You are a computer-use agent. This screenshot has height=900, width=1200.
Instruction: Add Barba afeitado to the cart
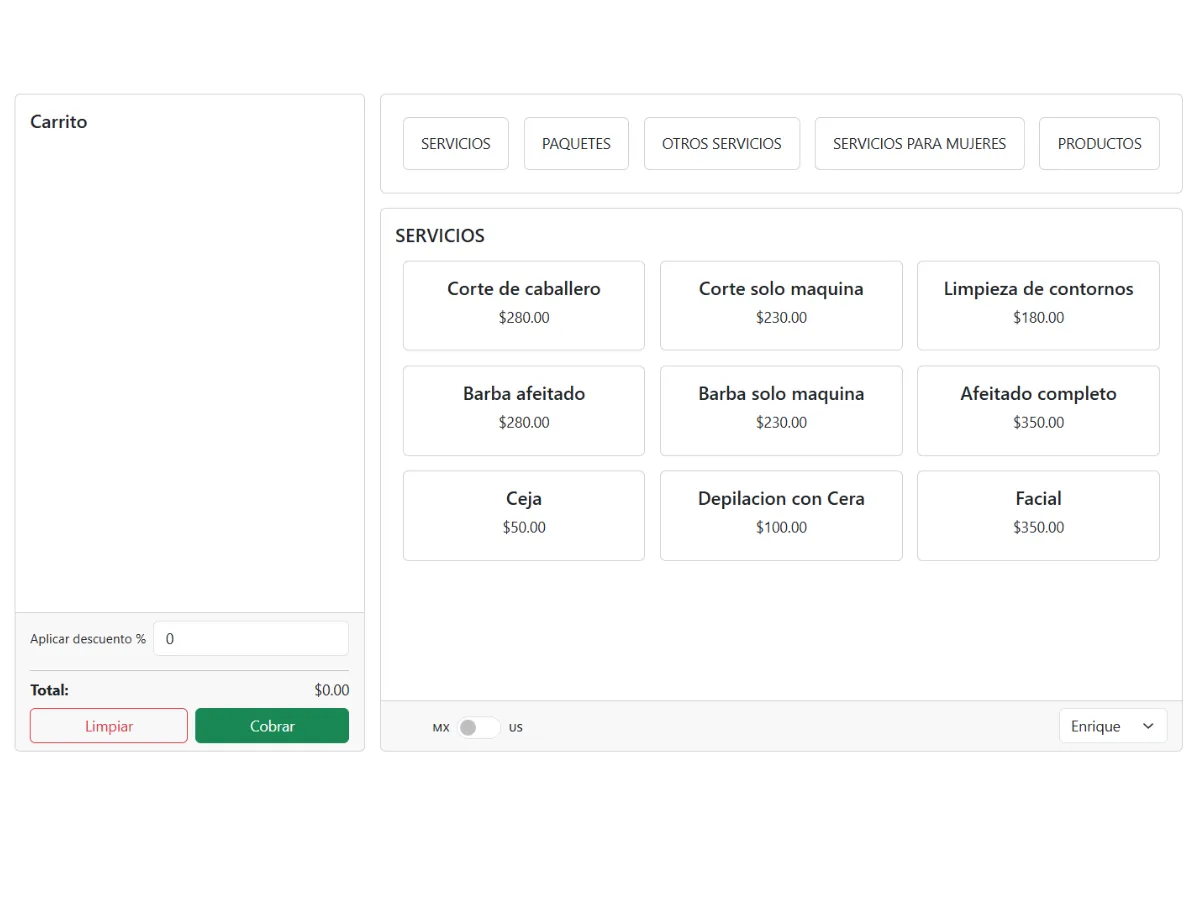click(524, 410)
